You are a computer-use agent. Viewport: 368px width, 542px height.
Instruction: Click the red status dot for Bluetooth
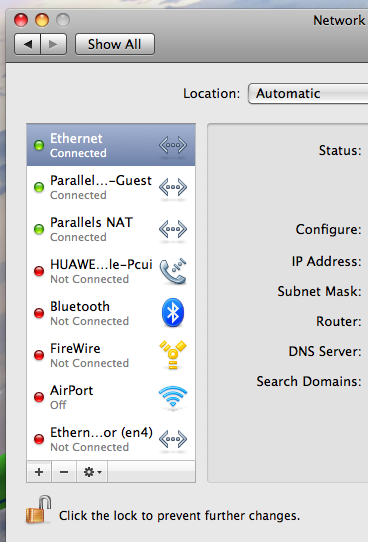pos(39,313)
